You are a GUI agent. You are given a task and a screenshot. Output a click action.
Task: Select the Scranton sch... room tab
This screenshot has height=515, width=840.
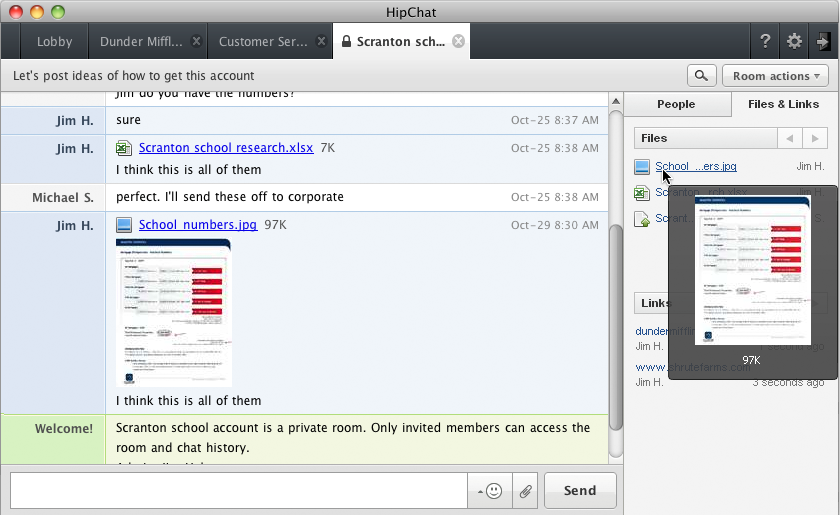coord(401,41)
